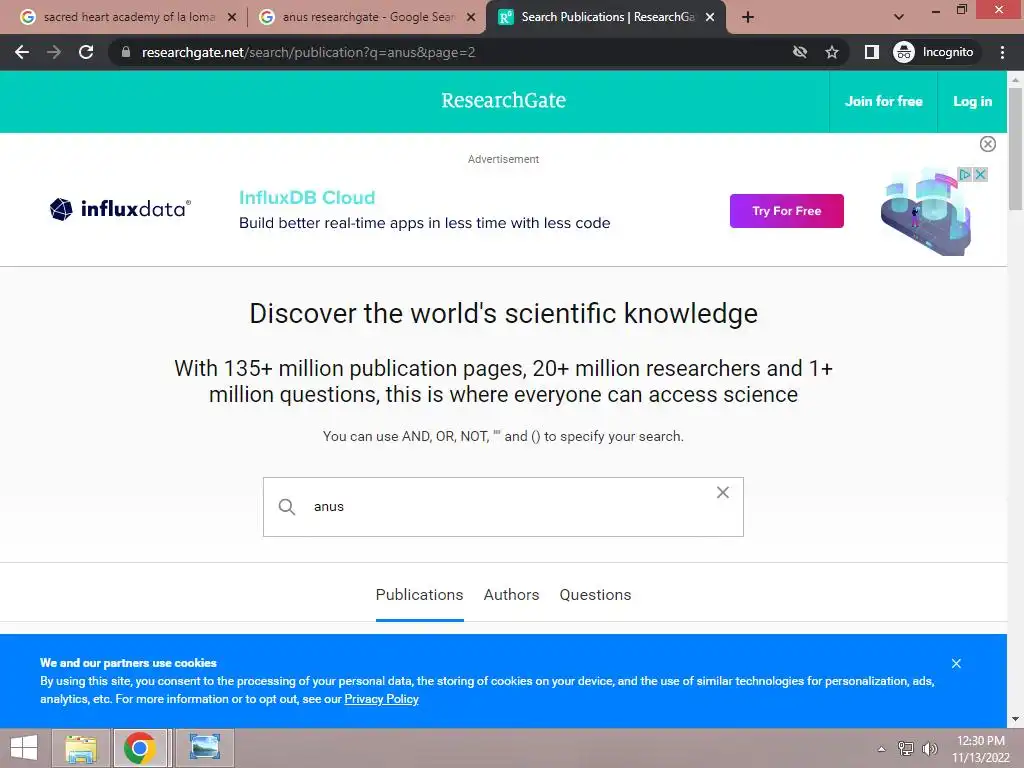
Task: Switch to anus researchgate Google Search tab
Action: point(366,17)
